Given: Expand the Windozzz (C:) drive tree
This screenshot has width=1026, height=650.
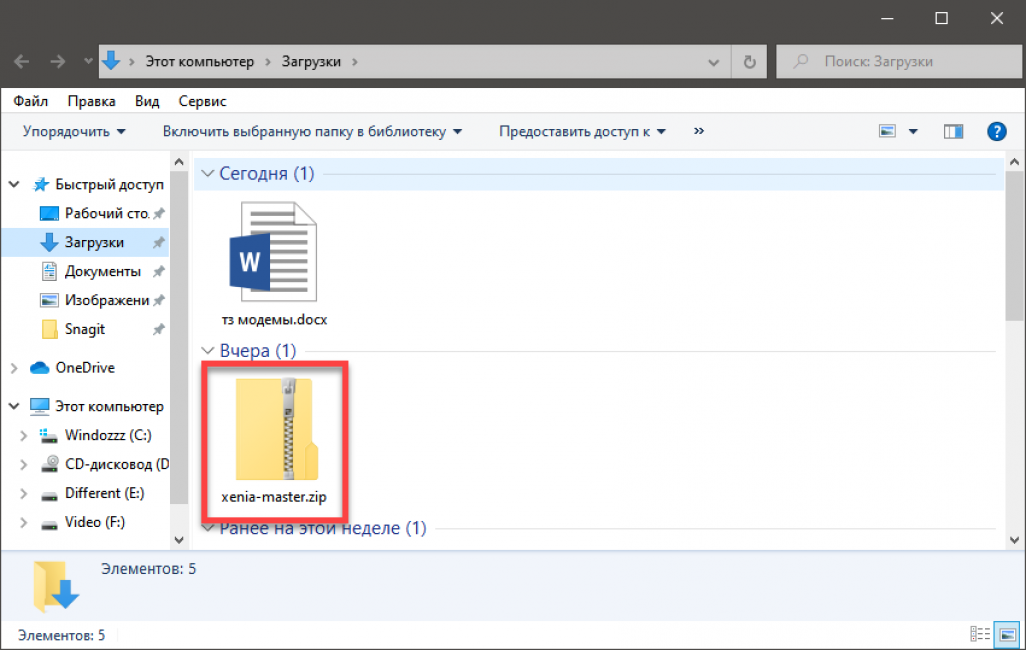Looking at the screenshot, I should click(x=24, y=436).
